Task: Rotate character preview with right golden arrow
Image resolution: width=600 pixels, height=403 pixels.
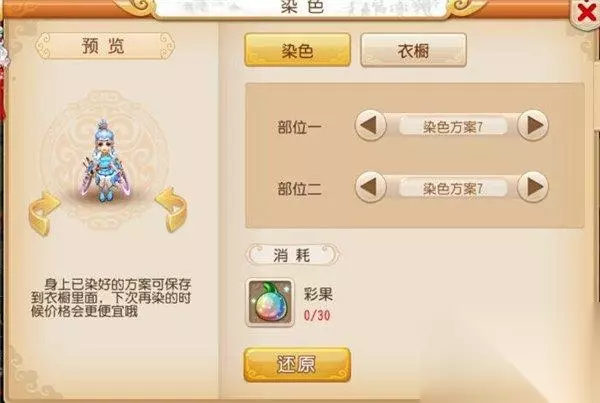Action: tap(172, 209)
